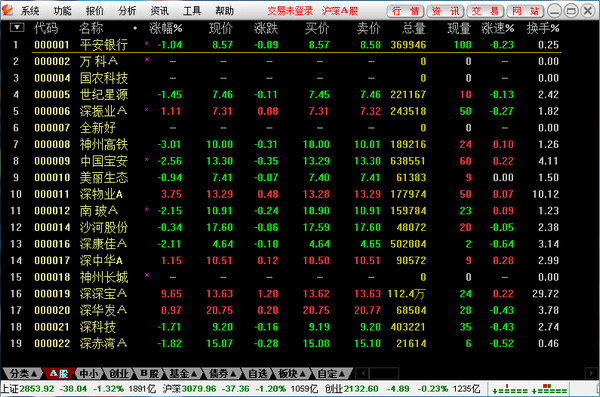Sort by the 涨幅% column header
600x397 pixels.
coord(166,28)
